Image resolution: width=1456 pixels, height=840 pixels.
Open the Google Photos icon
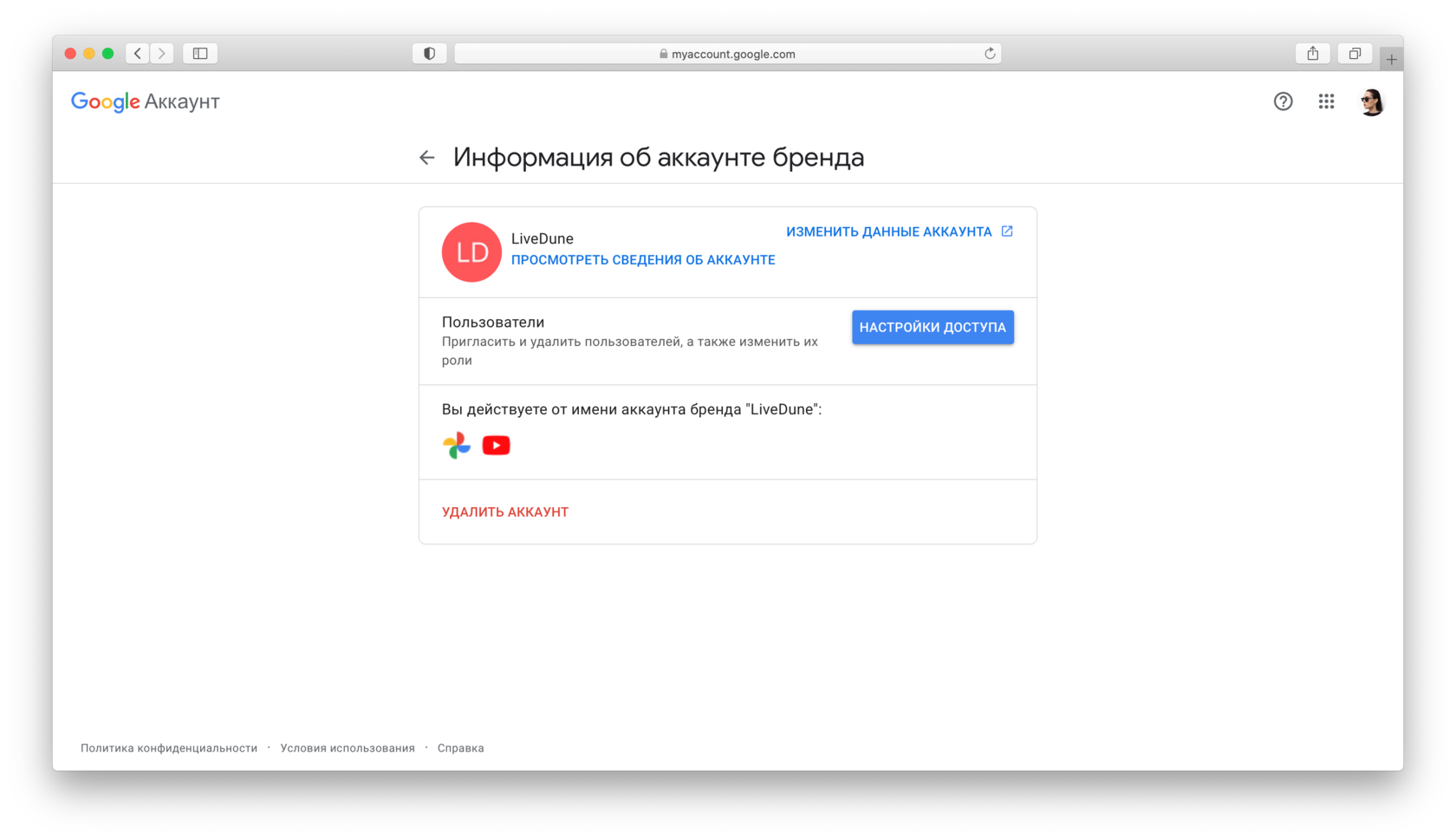pyautogui.click(x=456, y=445)
